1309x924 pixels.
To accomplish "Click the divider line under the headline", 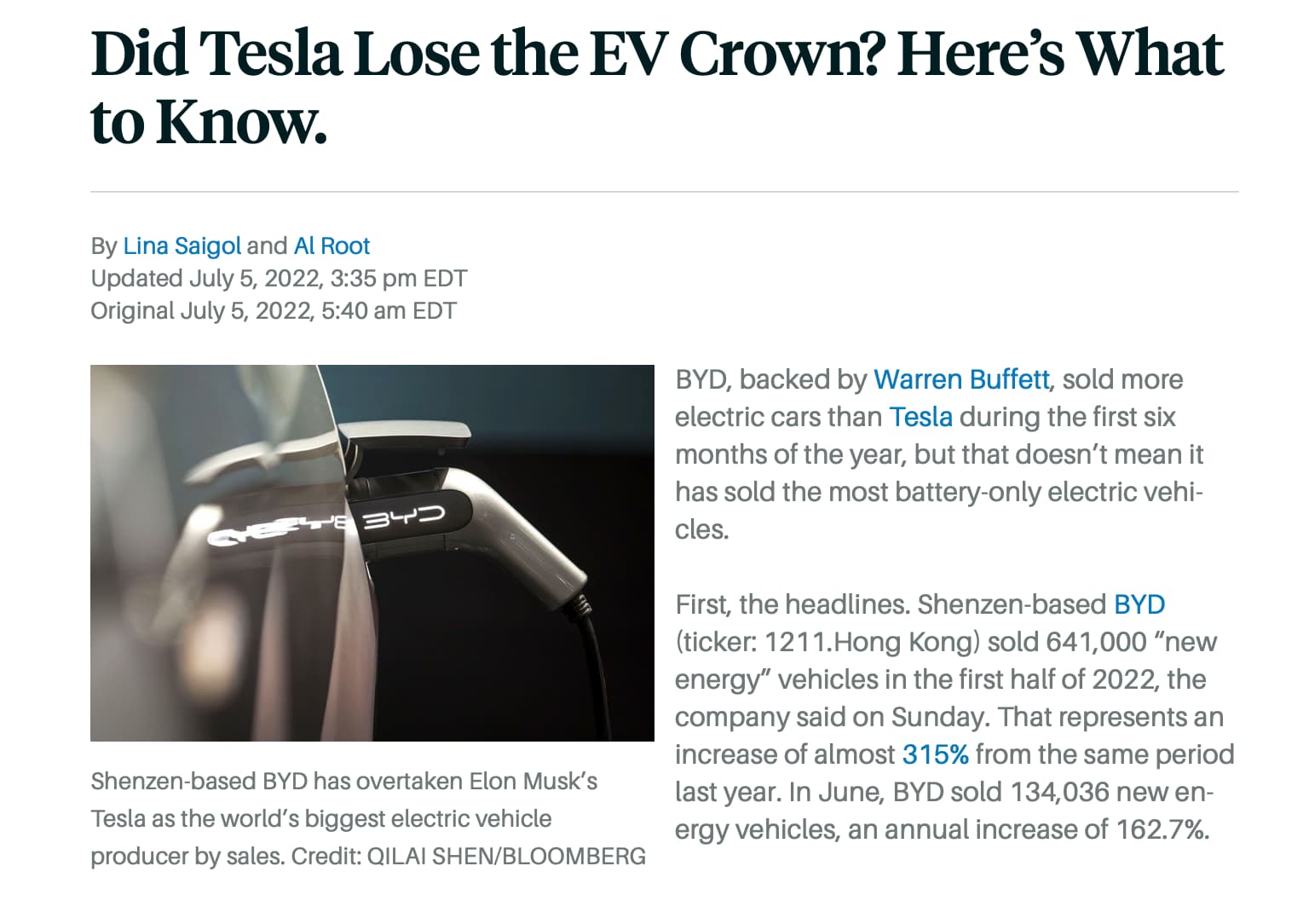I will [x=665, y=192].
